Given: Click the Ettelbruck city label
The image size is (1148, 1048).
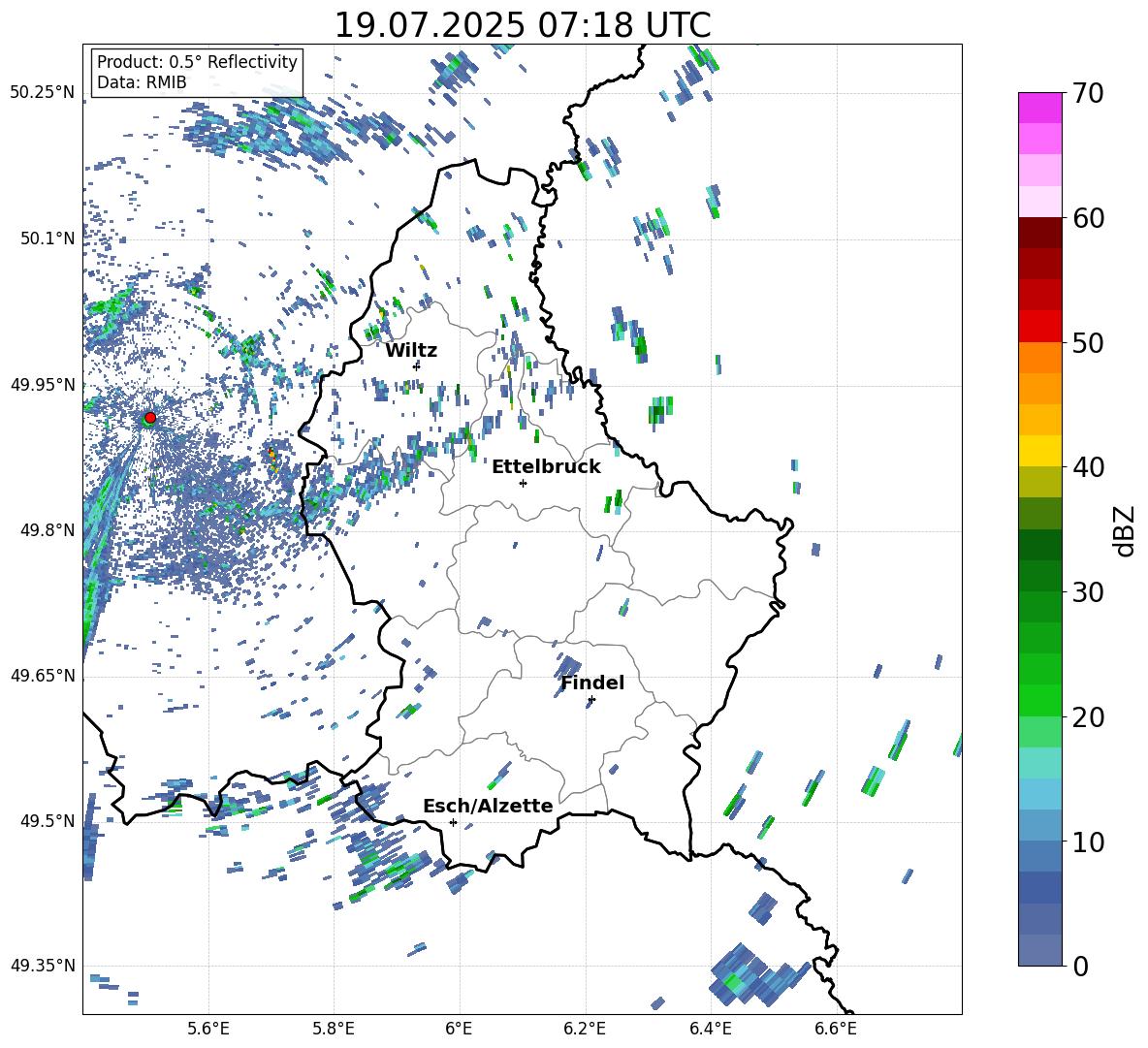Looking at the screenshot, I should [x=546, y=467].
